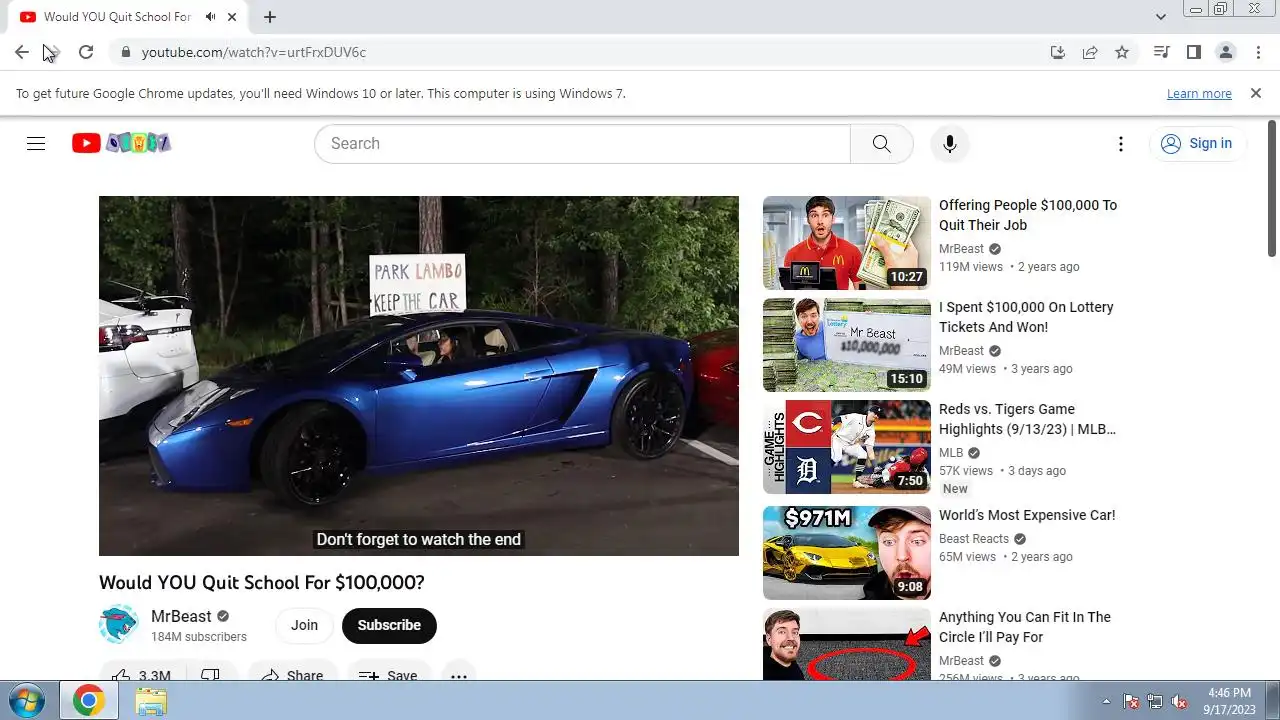Click the Beast Reacts channel name

pos(974,539)
